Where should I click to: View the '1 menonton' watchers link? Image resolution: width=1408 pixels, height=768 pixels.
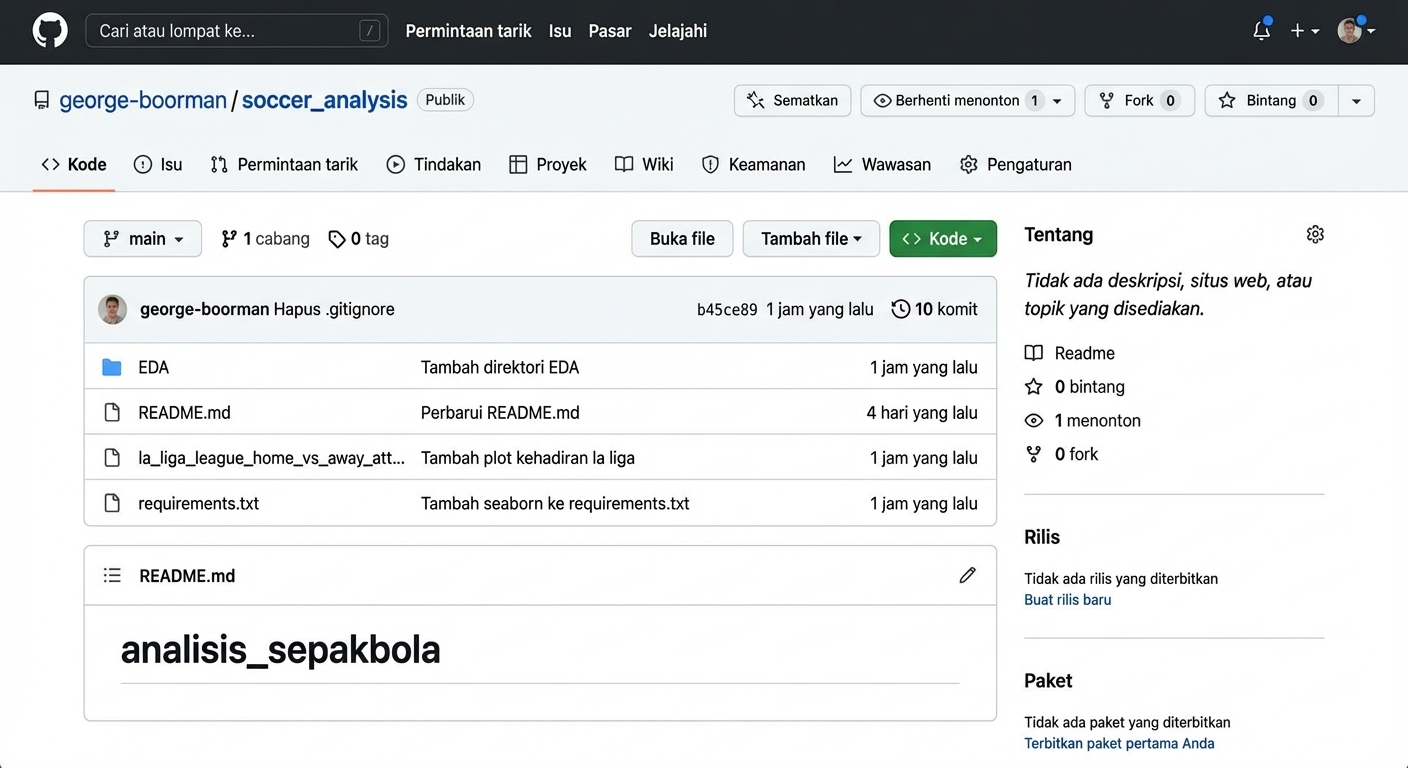click(1083, 421)
